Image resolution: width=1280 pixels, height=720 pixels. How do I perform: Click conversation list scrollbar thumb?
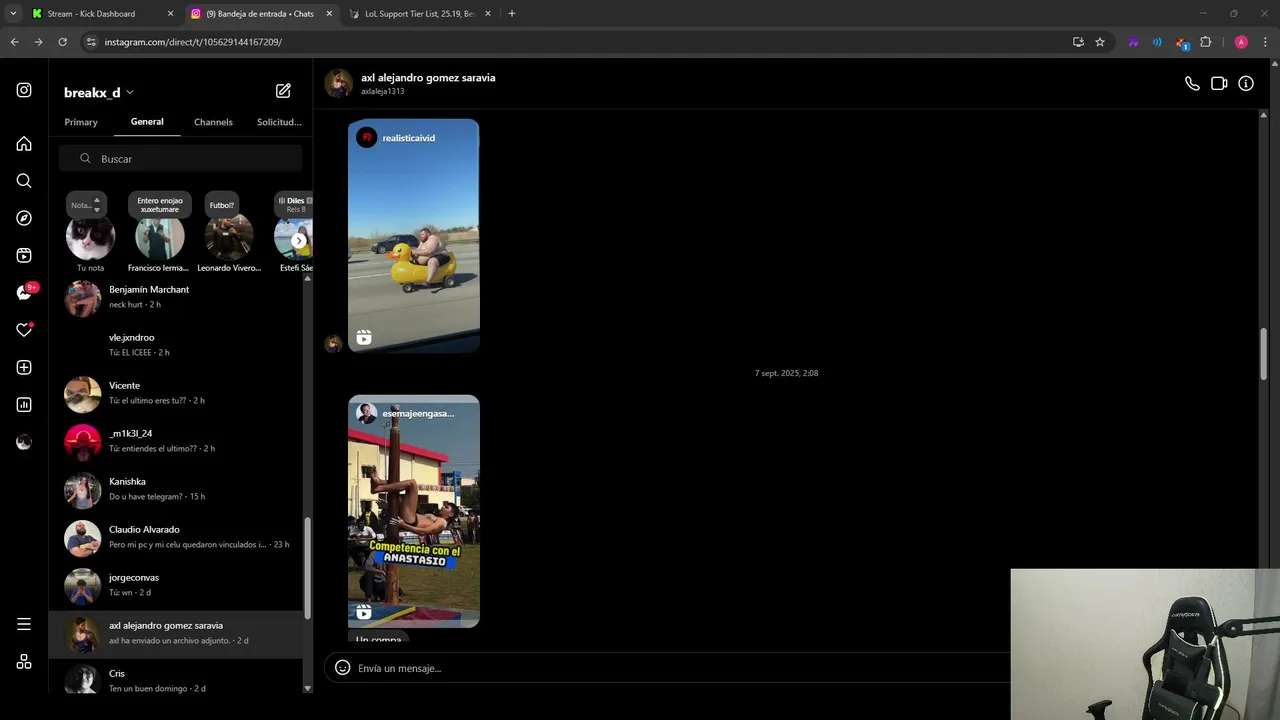[307, 568]
